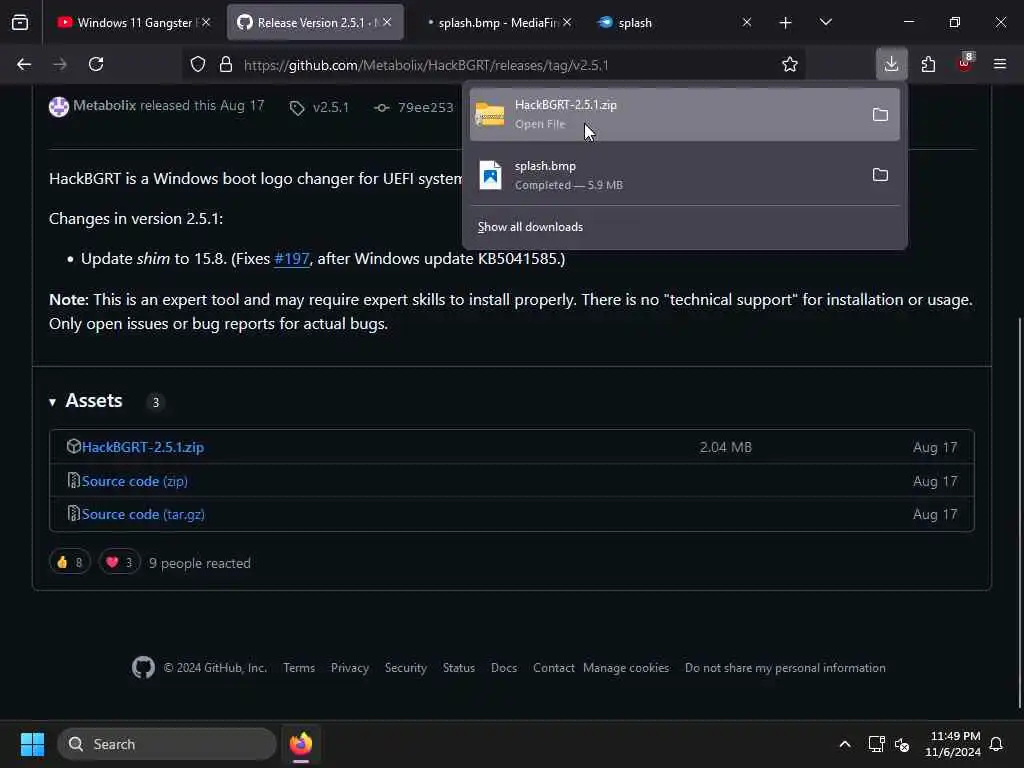
Task: Open Firefox View tab list icon
Action: [20, 23]
